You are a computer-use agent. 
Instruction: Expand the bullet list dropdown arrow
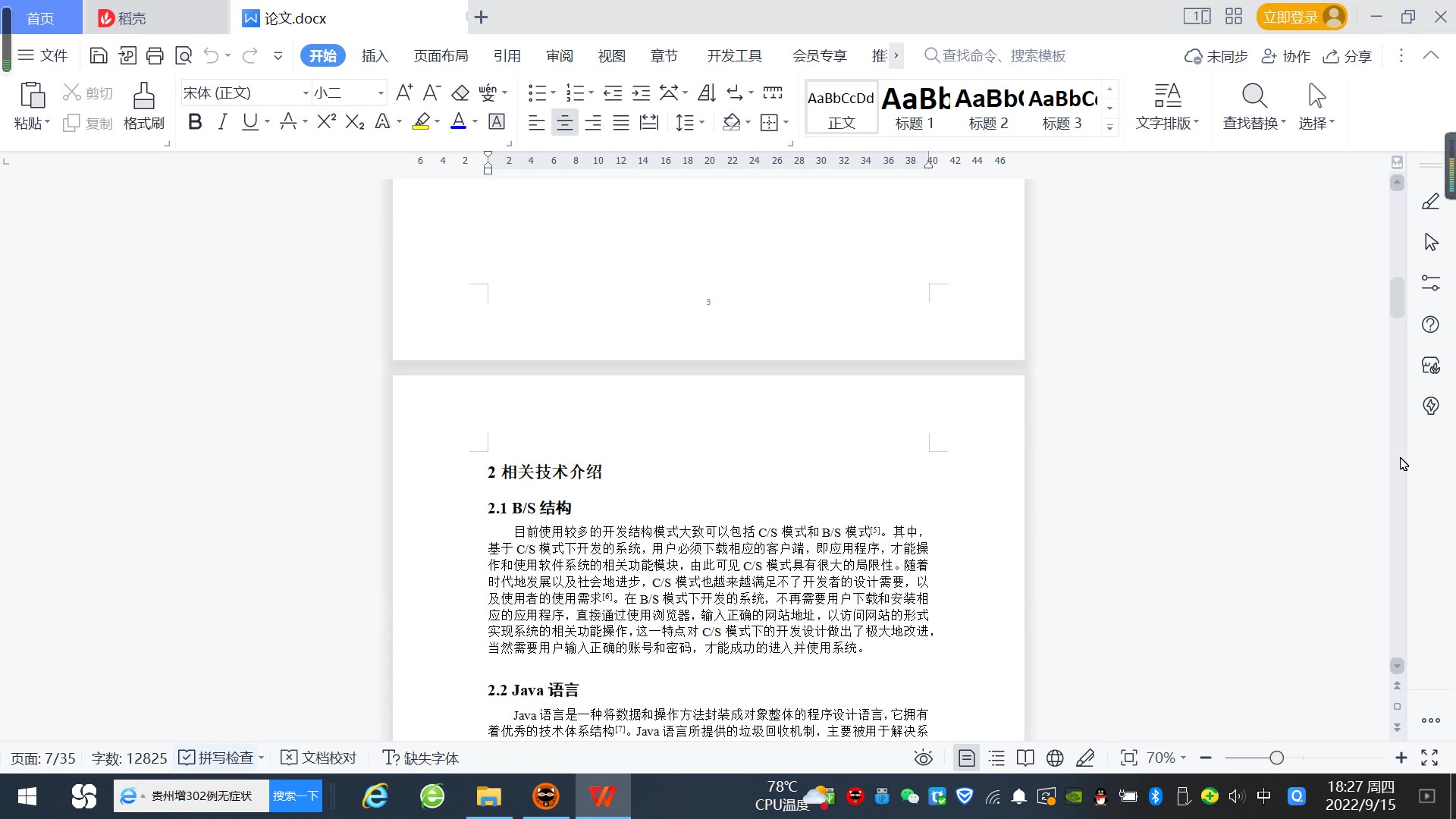[553, 93]
